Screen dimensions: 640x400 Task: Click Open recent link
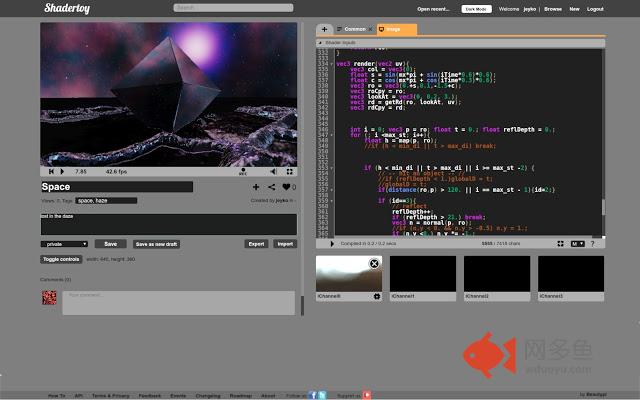433,9
